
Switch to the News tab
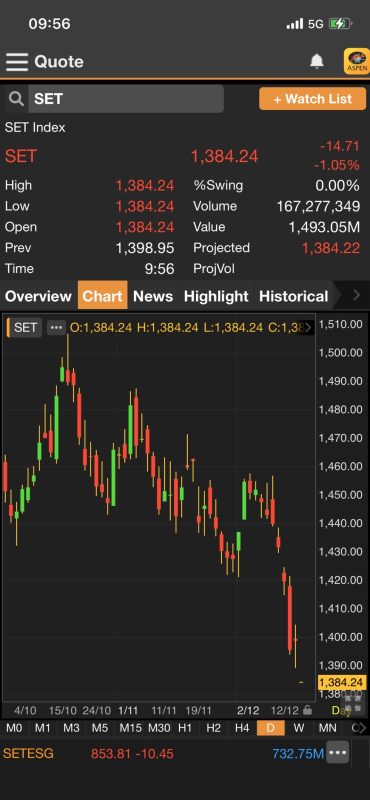pyautogui.click(x=153, y=296)
